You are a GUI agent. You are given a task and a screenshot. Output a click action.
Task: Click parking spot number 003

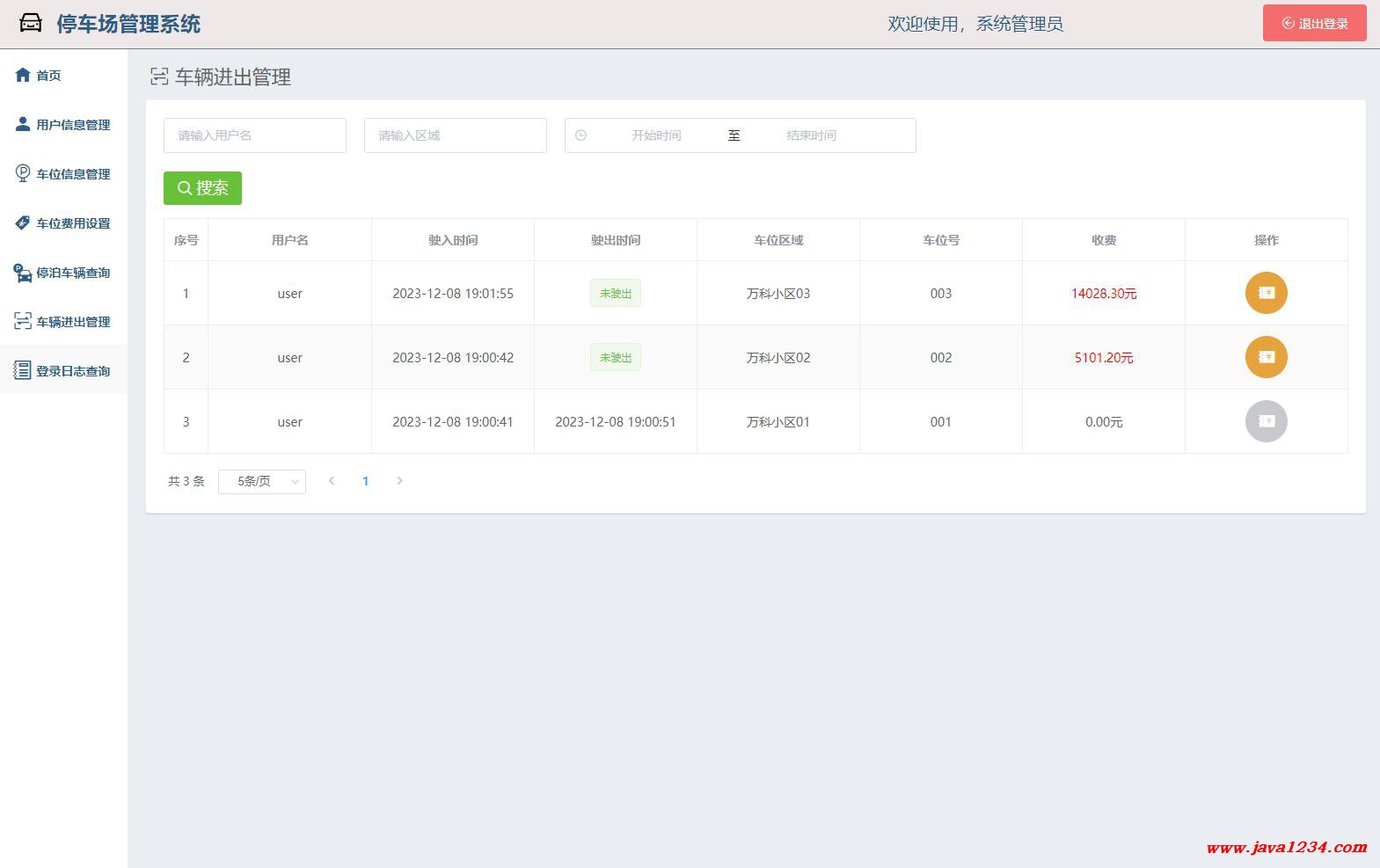941,294
